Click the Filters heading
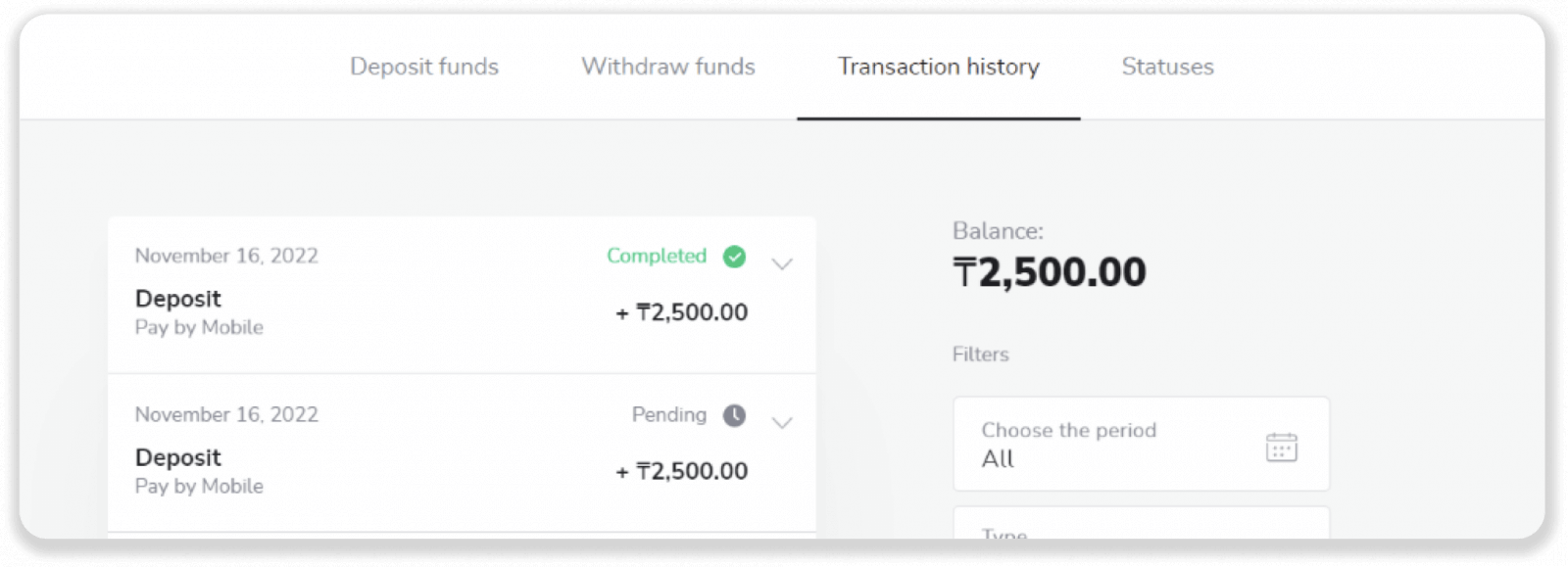1568x567 pixels. tap(980, 354)
